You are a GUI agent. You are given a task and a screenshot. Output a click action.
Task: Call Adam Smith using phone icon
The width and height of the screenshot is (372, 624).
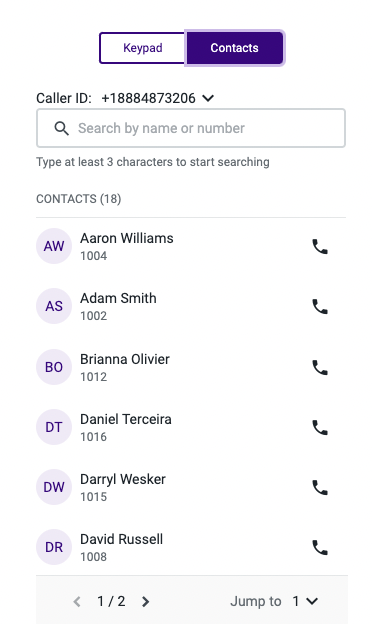(x=320, y=307)
